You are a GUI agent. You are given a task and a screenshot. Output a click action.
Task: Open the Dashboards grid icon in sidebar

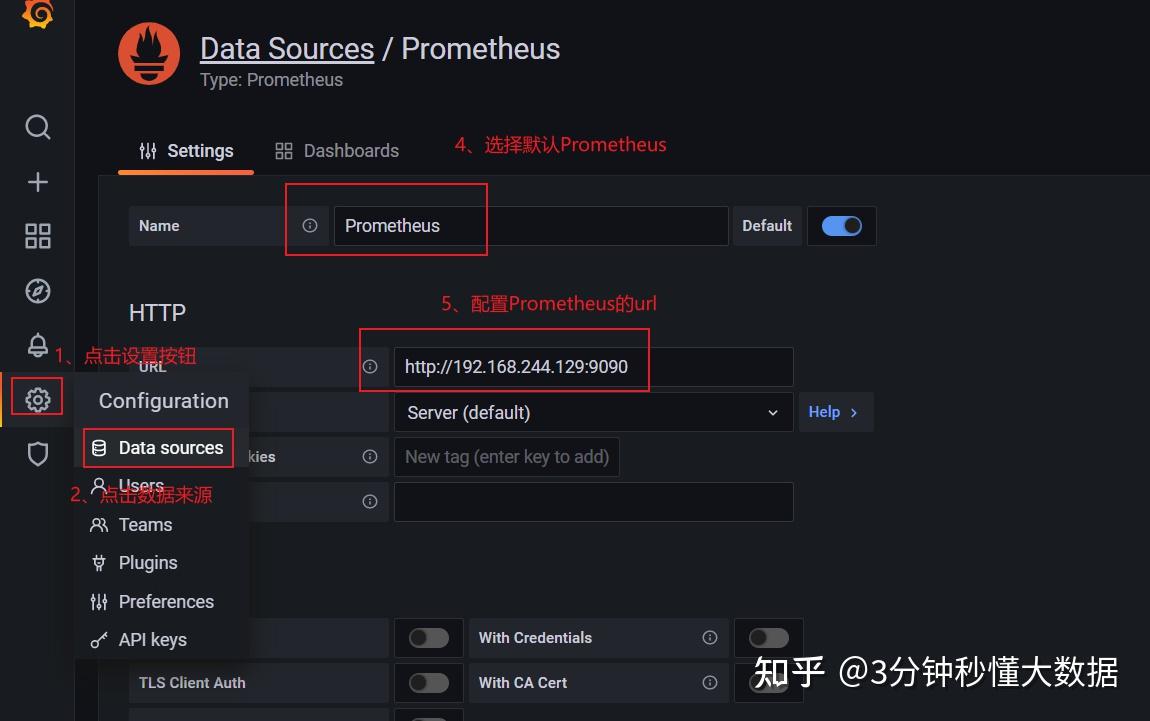(37, 236)
